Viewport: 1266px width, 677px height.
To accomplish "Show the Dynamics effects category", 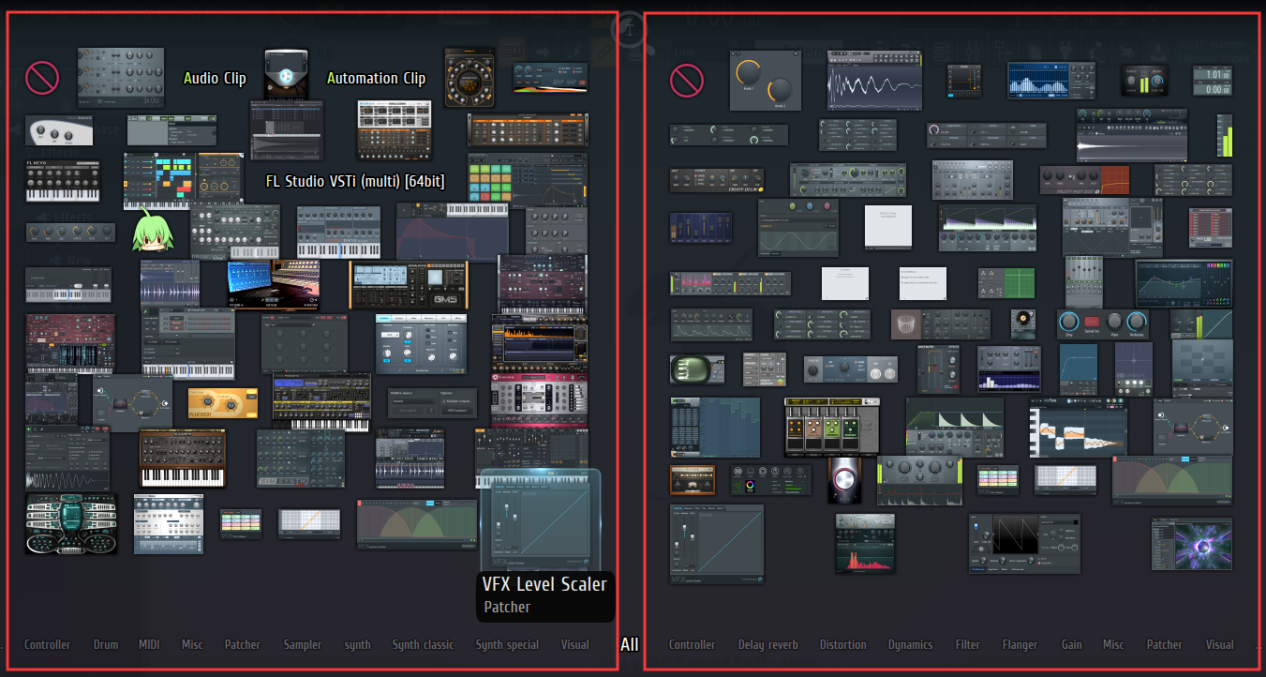I will (x=910, y=645).
